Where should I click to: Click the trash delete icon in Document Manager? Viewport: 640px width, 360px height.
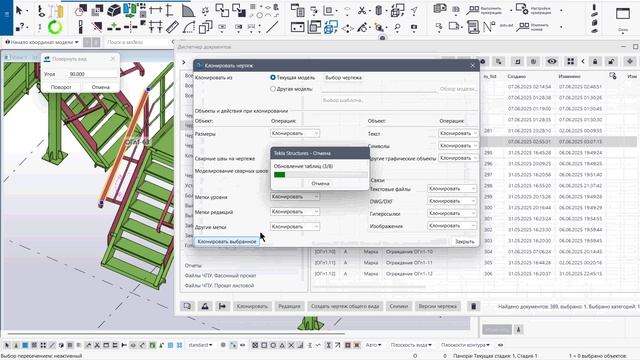(x=473, y=306)
